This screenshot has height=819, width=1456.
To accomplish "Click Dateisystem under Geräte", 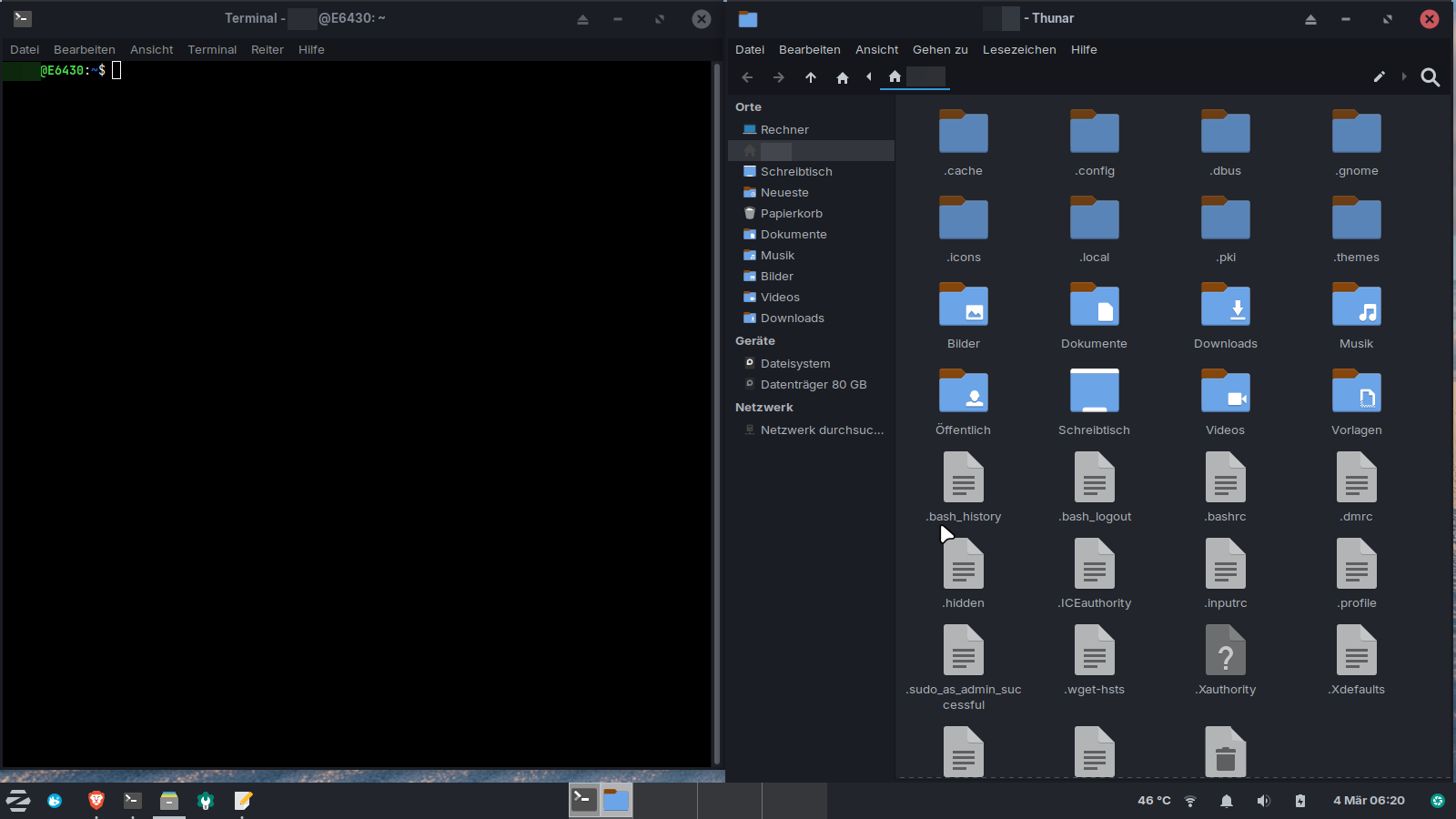I will [794, 364].
